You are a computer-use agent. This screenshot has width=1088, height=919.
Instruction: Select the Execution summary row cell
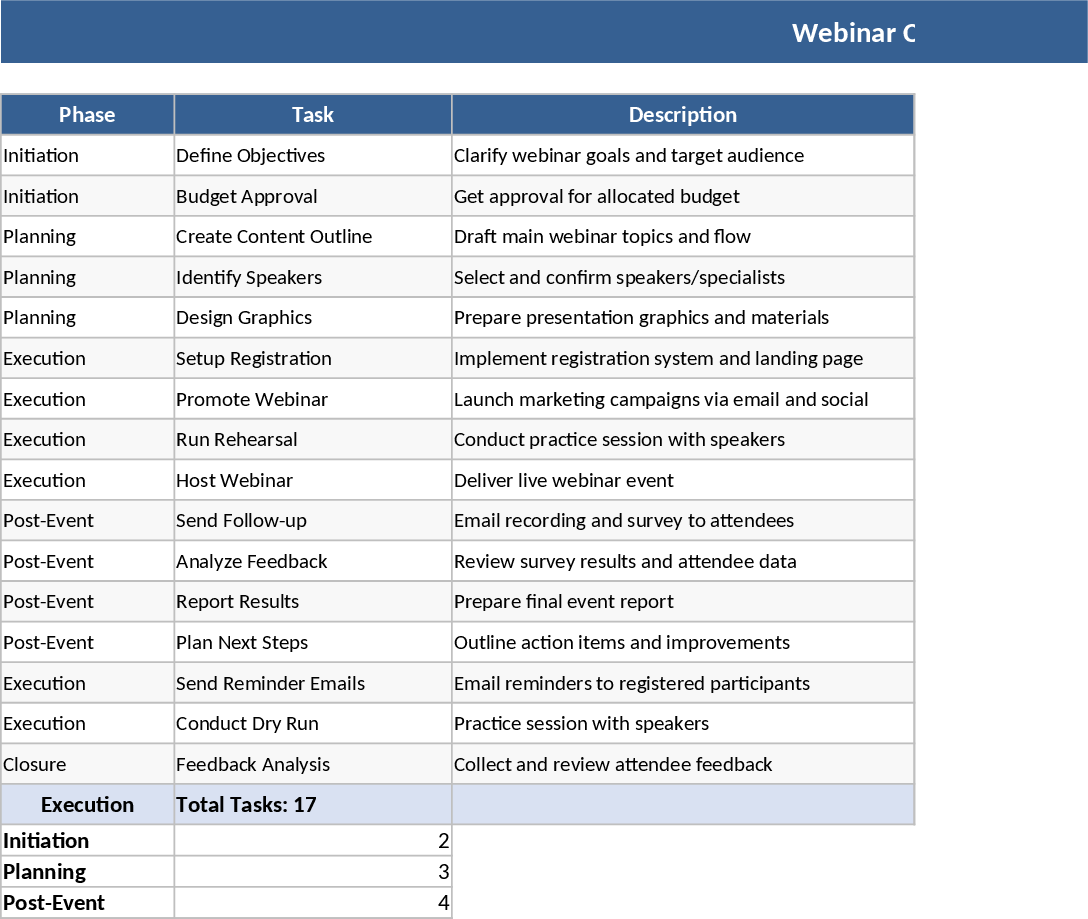point(87,804)
